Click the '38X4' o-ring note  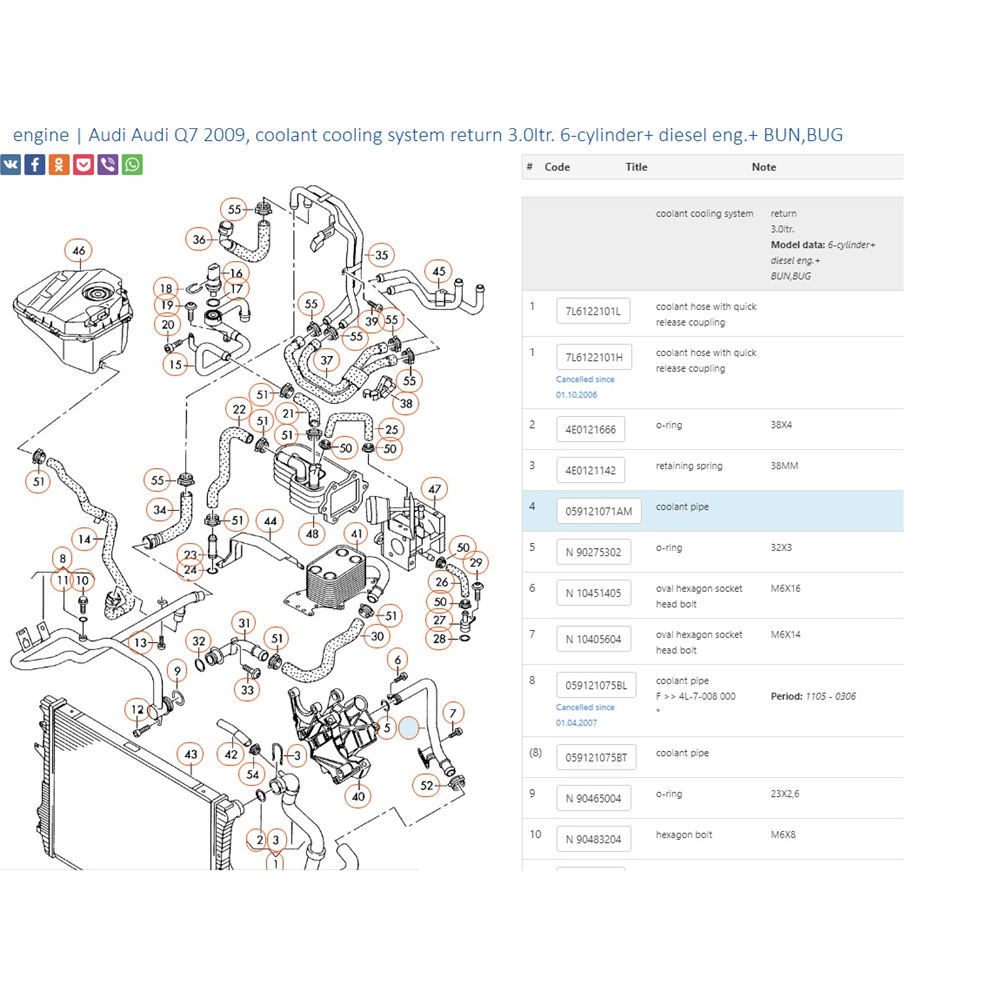[x=781, y=425]
